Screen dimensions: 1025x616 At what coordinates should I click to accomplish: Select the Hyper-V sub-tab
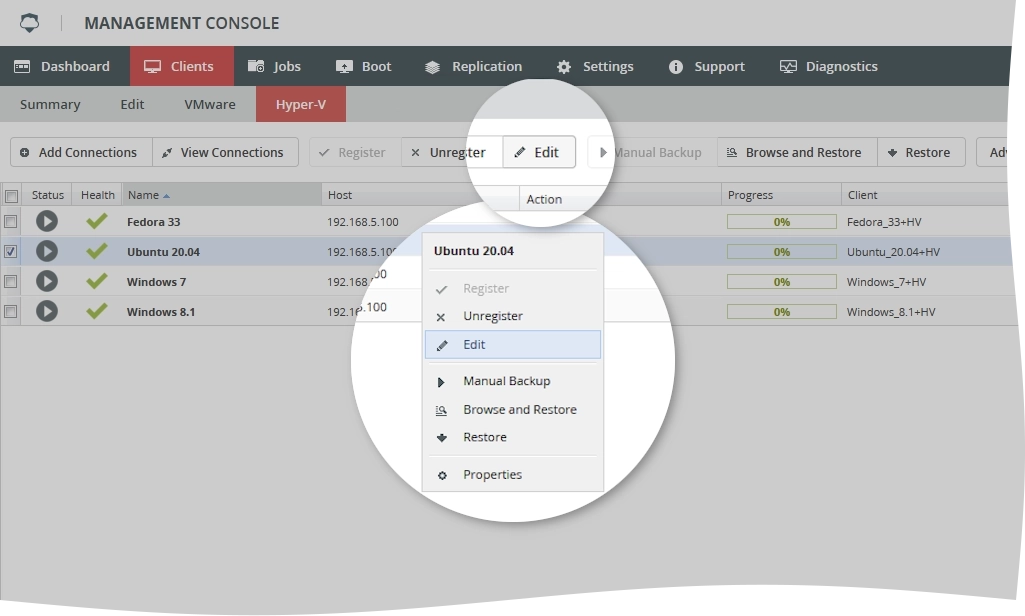301,104
